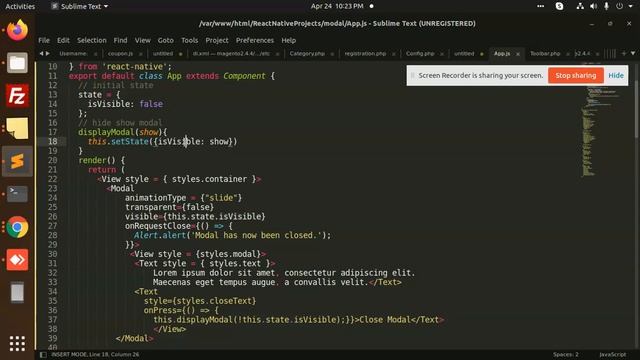
Task: Switch to the registration.php tab
Action: [365, 53]
